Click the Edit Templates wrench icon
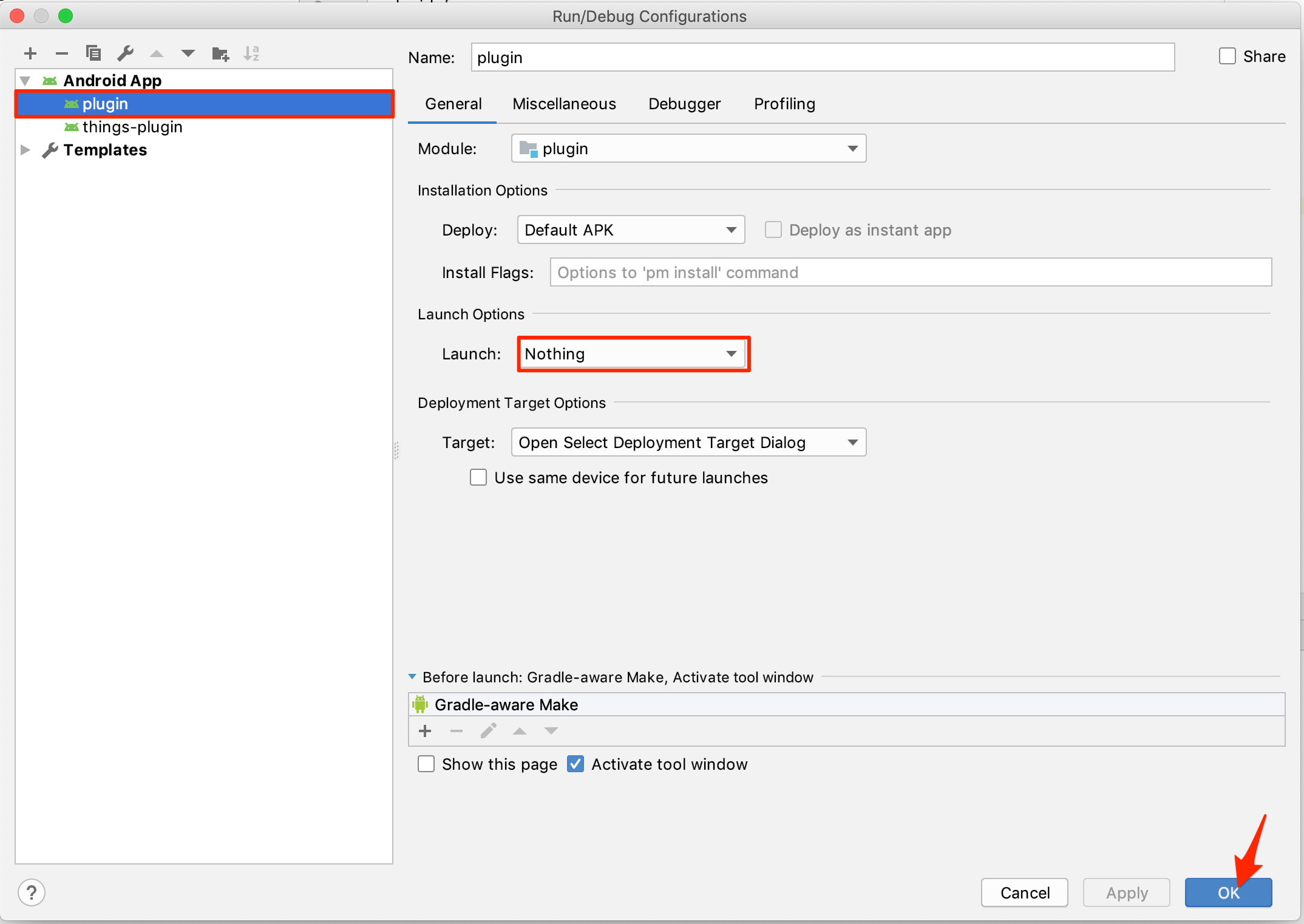Screen dimensions: 1304x924 (125, 53)
